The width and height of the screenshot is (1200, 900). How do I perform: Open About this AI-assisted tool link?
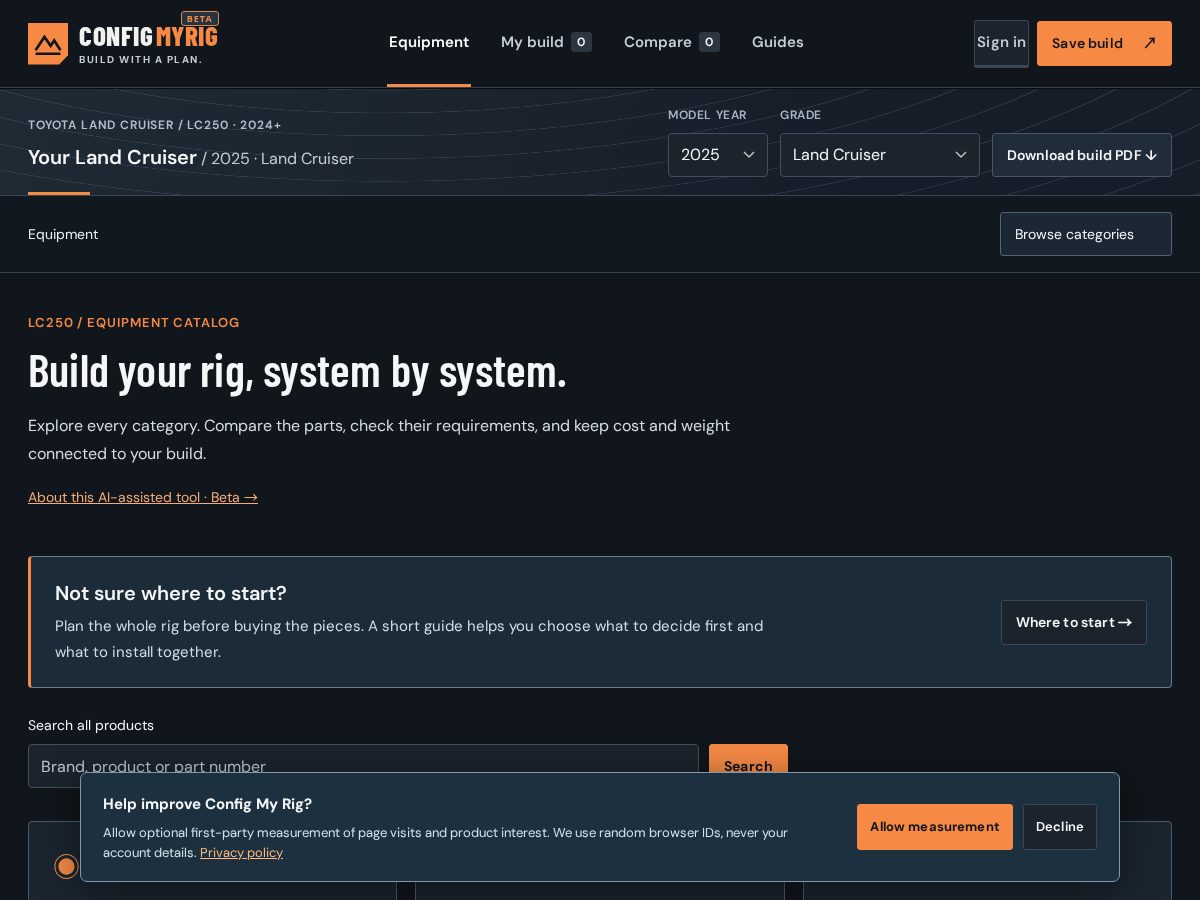pyautogui.click(x=143, y=497)
